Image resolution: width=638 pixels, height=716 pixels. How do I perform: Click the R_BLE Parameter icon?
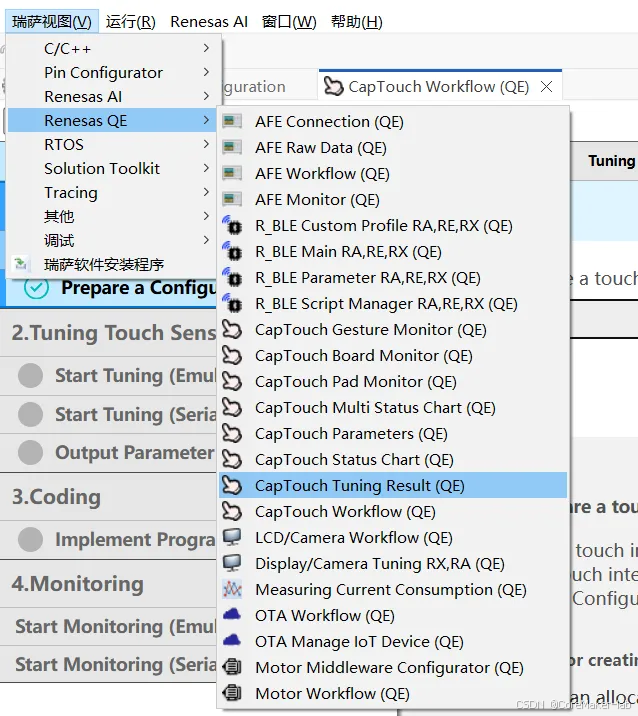tap(232, 277)
